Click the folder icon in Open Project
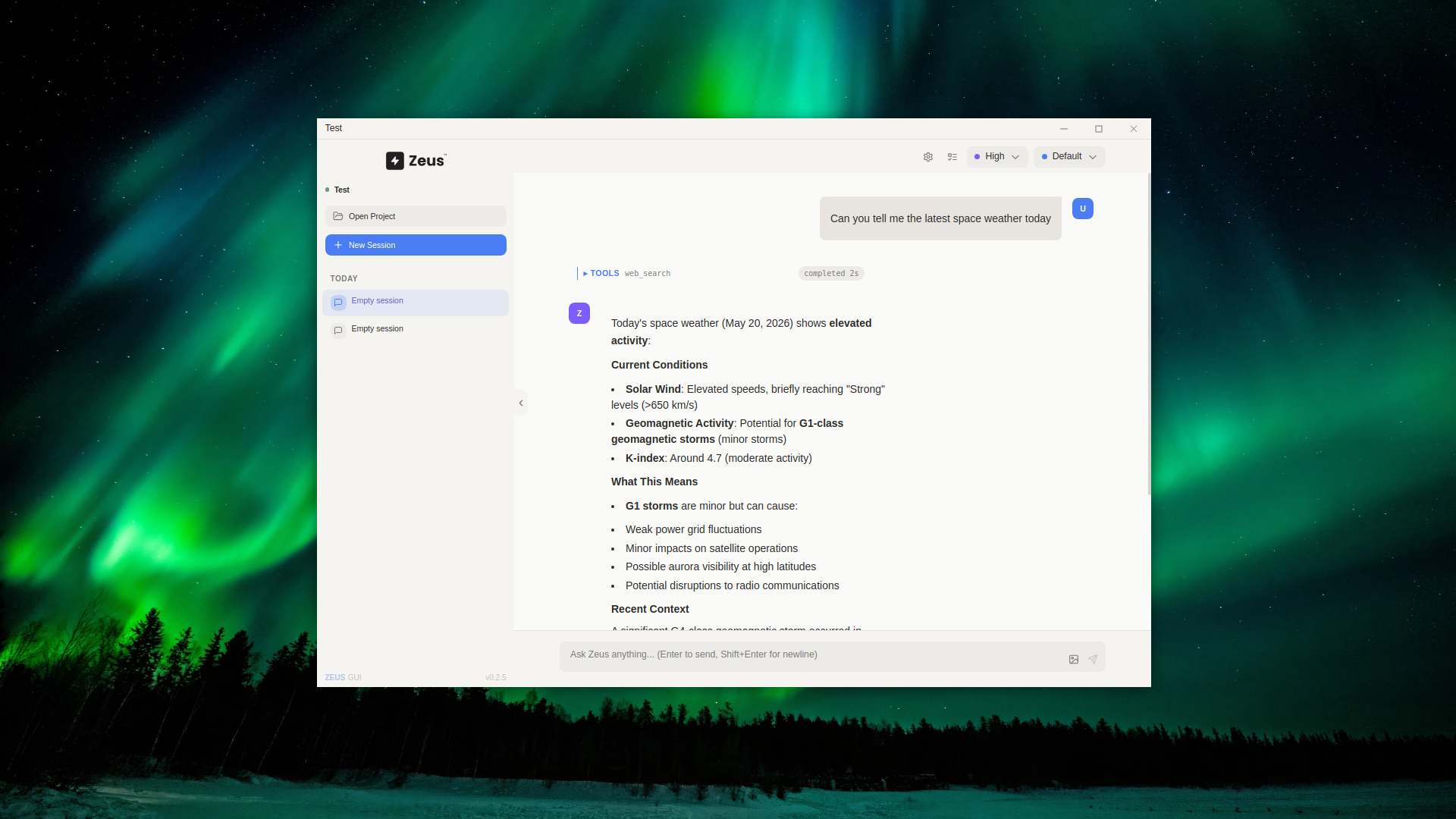The width and height of the screenshot is (1456, 819). pyautogui.click(x=338, y=216)
